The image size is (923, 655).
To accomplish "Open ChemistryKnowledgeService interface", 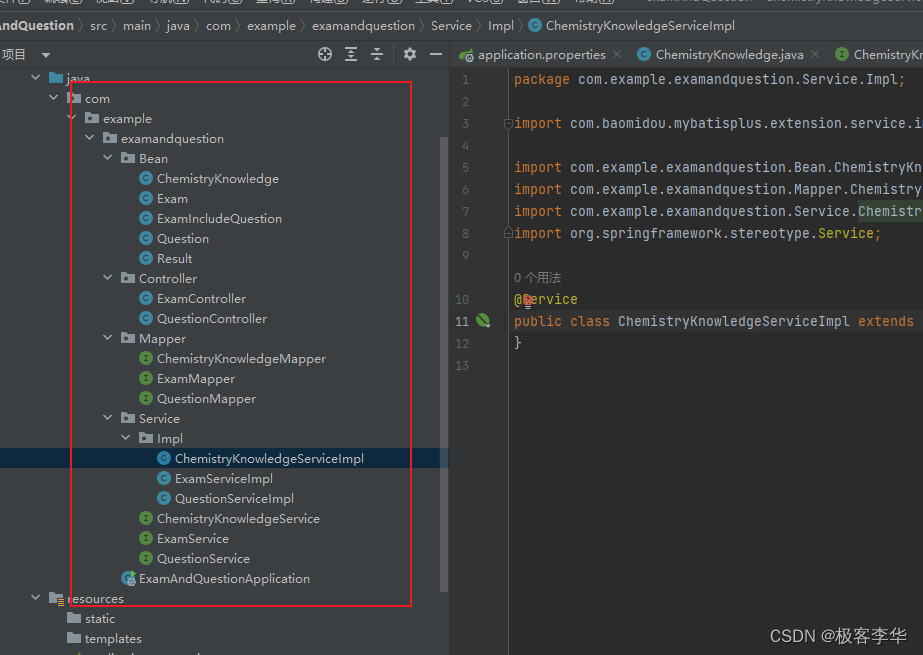I will 238,519.
